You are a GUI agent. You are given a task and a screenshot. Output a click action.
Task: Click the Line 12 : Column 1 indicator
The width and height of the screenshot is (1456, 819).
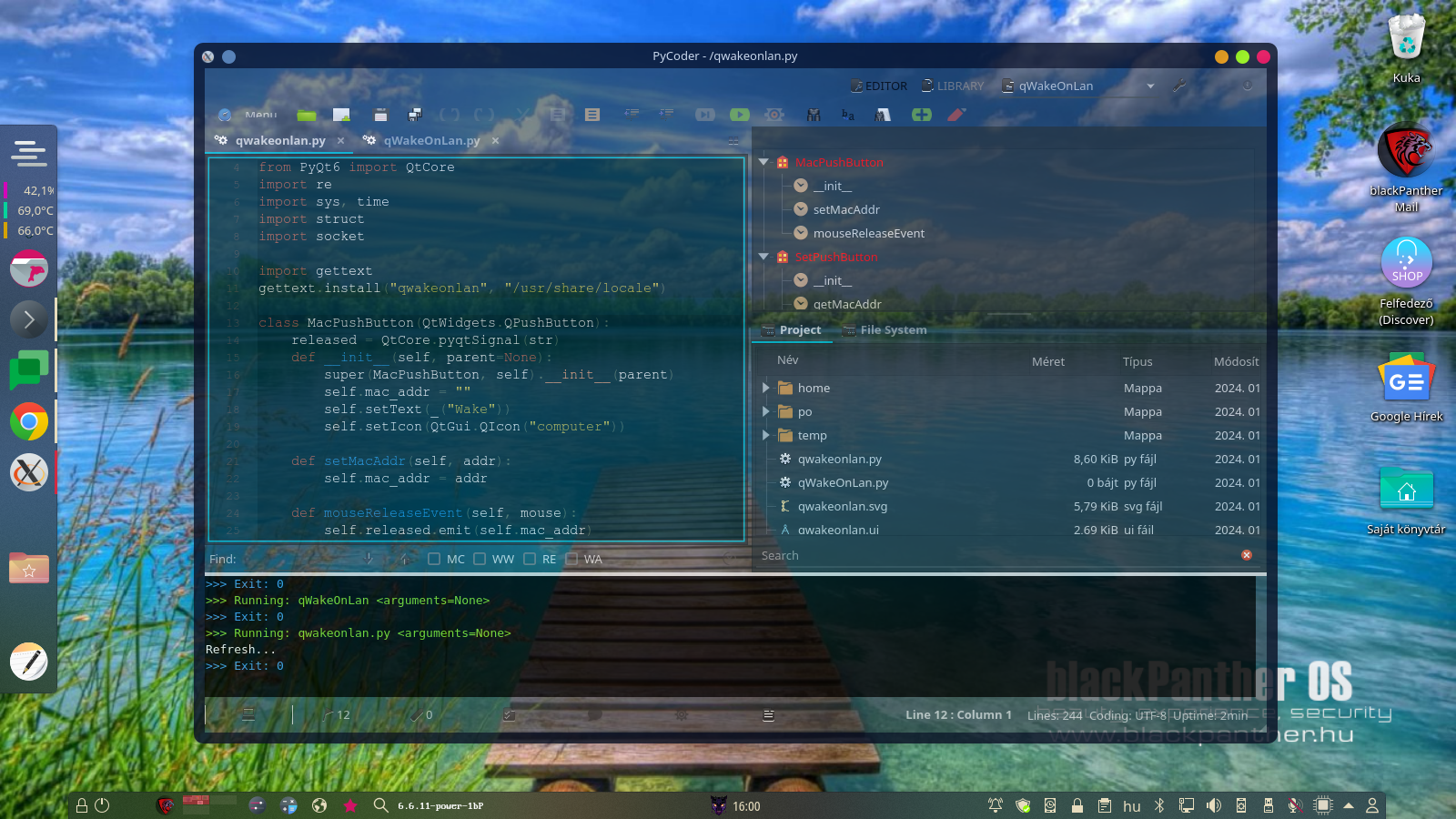coord(958,715)
